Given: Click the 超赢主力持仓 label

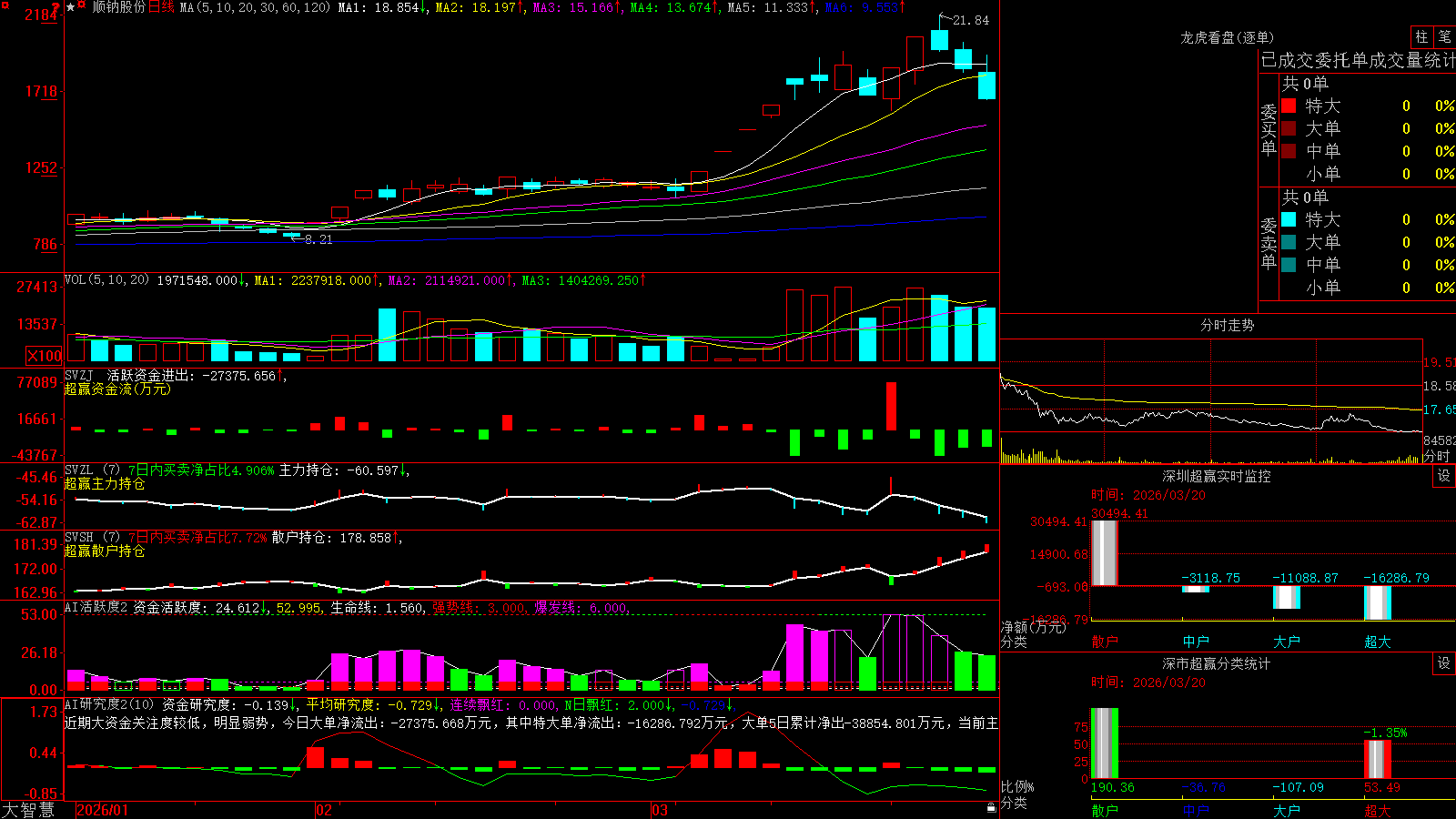Looking at the screenshot, I should [x=105, y=483].
